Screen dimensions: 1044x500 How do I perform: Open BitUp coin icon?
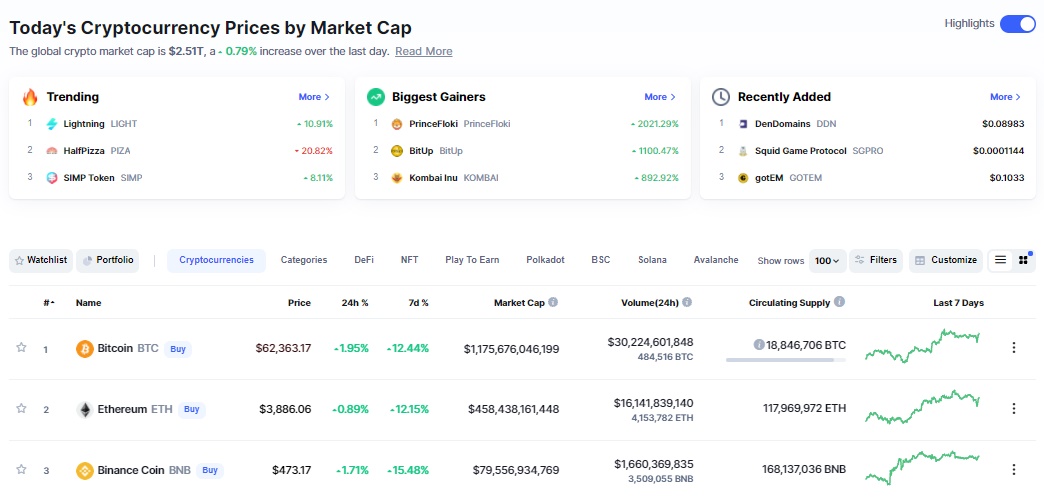(397, 151)
